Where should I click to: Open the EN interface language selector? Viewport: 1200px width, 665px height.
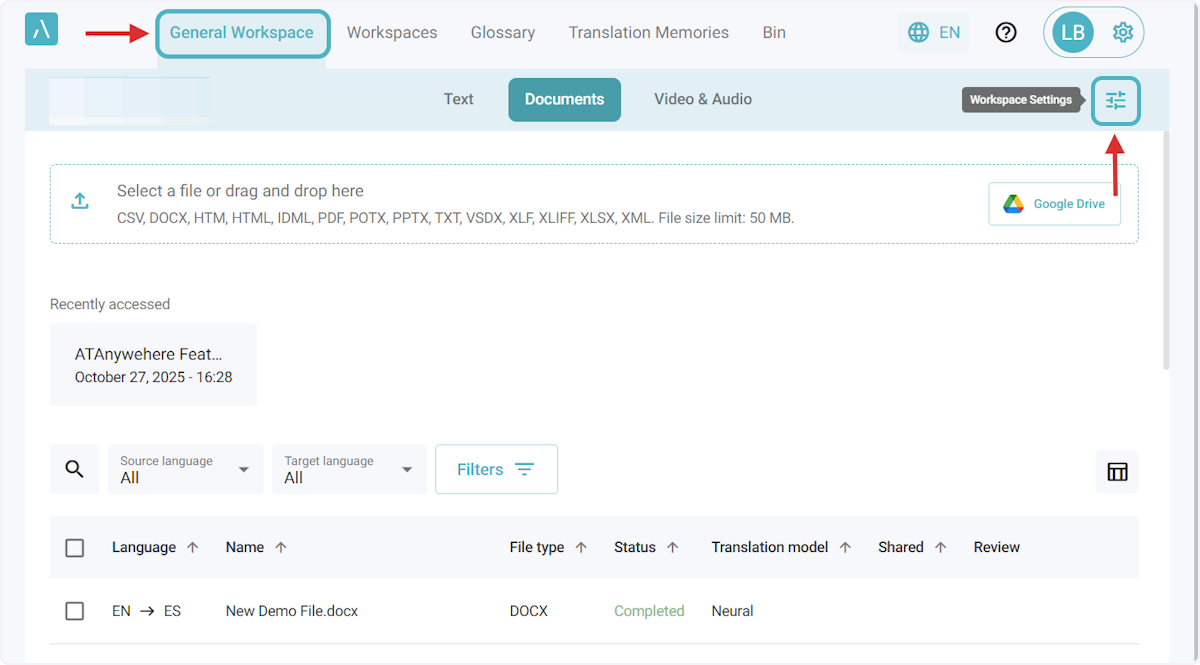(934, 32)
